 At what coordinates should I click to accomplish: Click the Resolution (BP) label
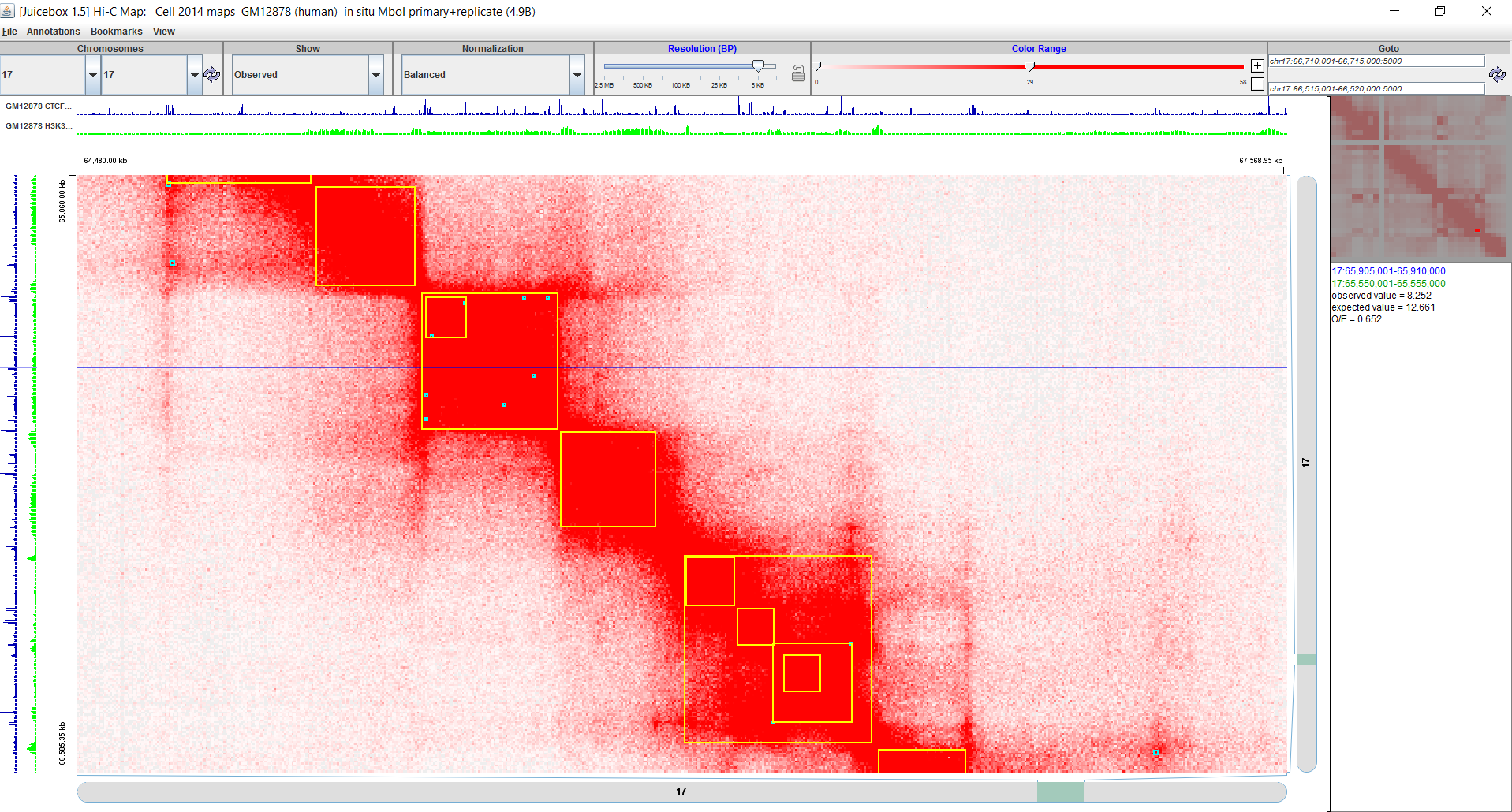(x=702, y=49)
